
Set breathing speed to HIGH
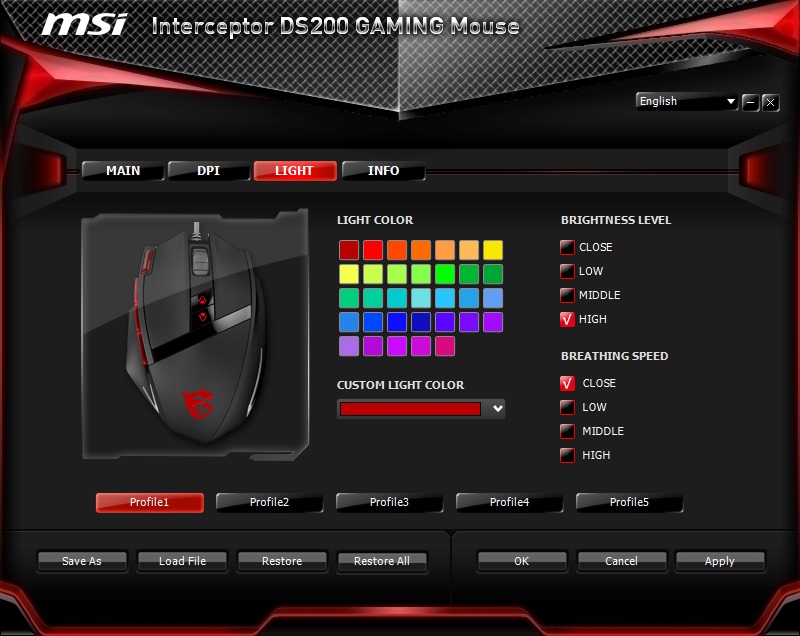coord(568,455)
